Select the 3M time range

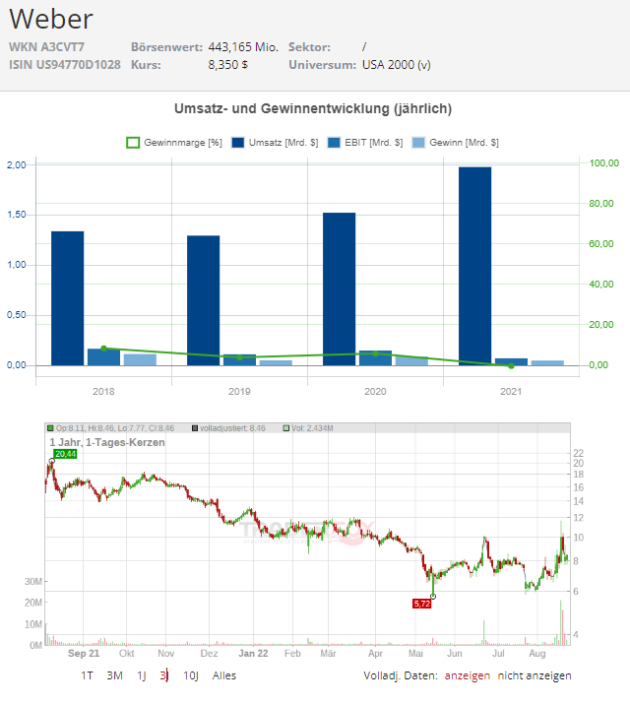click(115, 676)
